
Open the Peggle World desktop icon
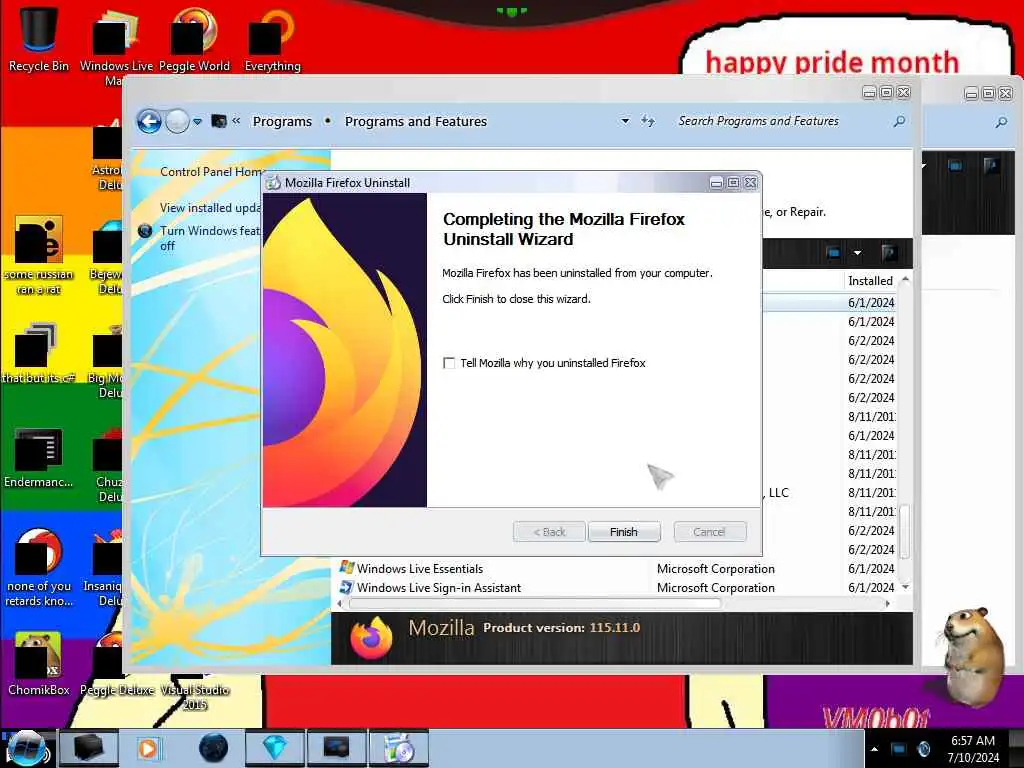(x=195, y=39)
